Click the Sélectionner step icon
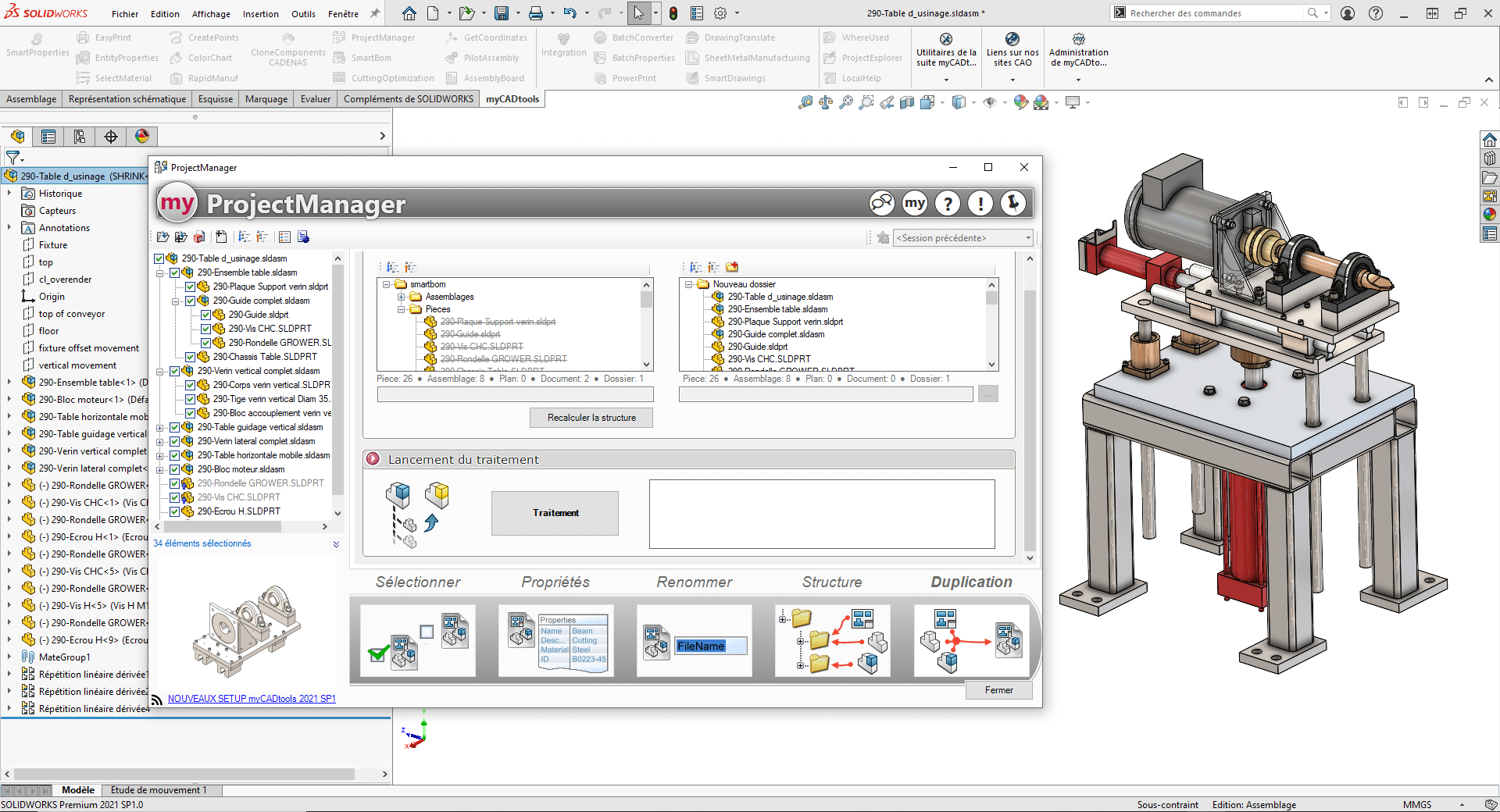 point(417,641)
